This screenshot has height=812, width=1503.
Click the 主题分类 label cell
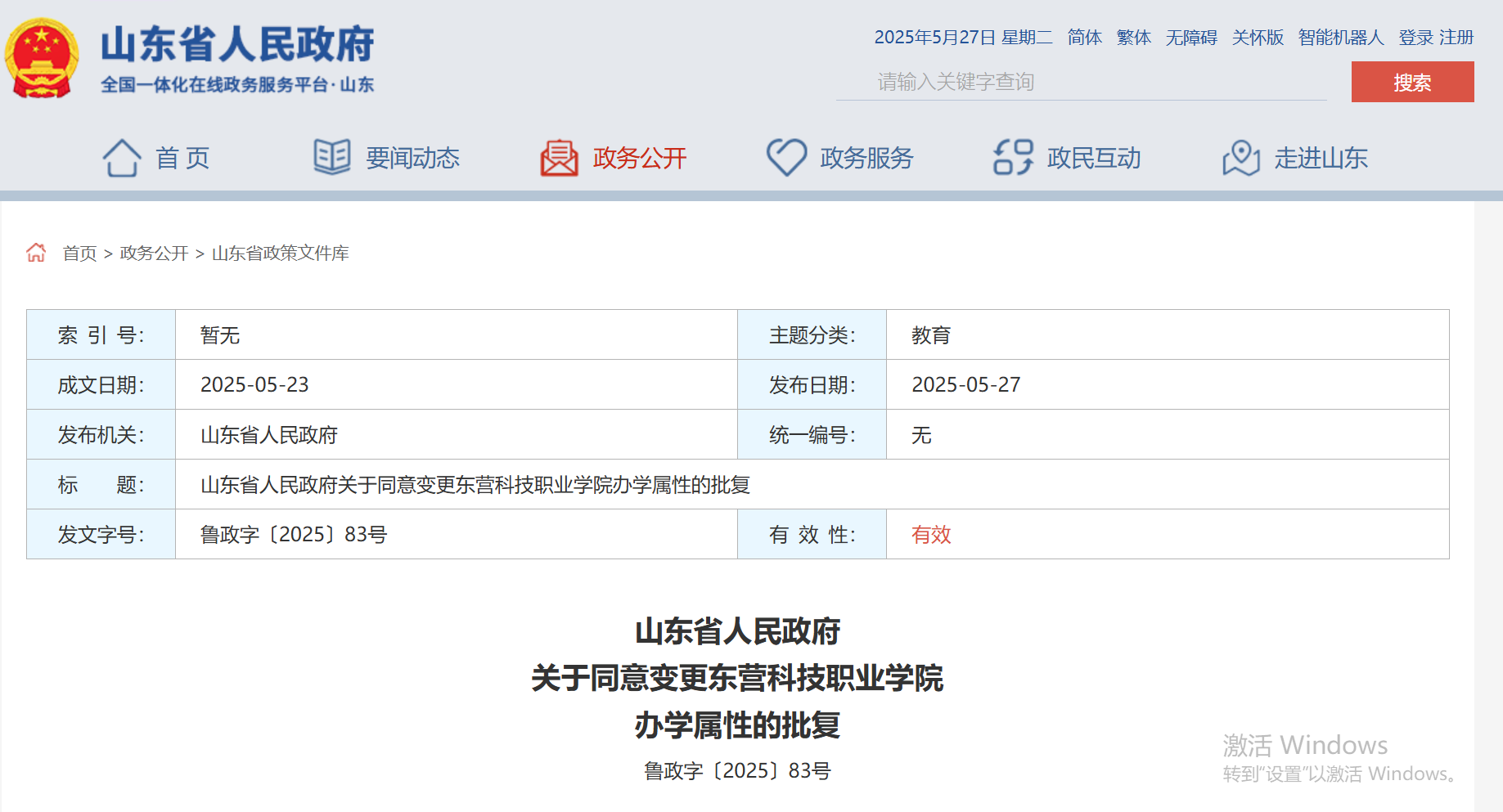coord(812,335)
